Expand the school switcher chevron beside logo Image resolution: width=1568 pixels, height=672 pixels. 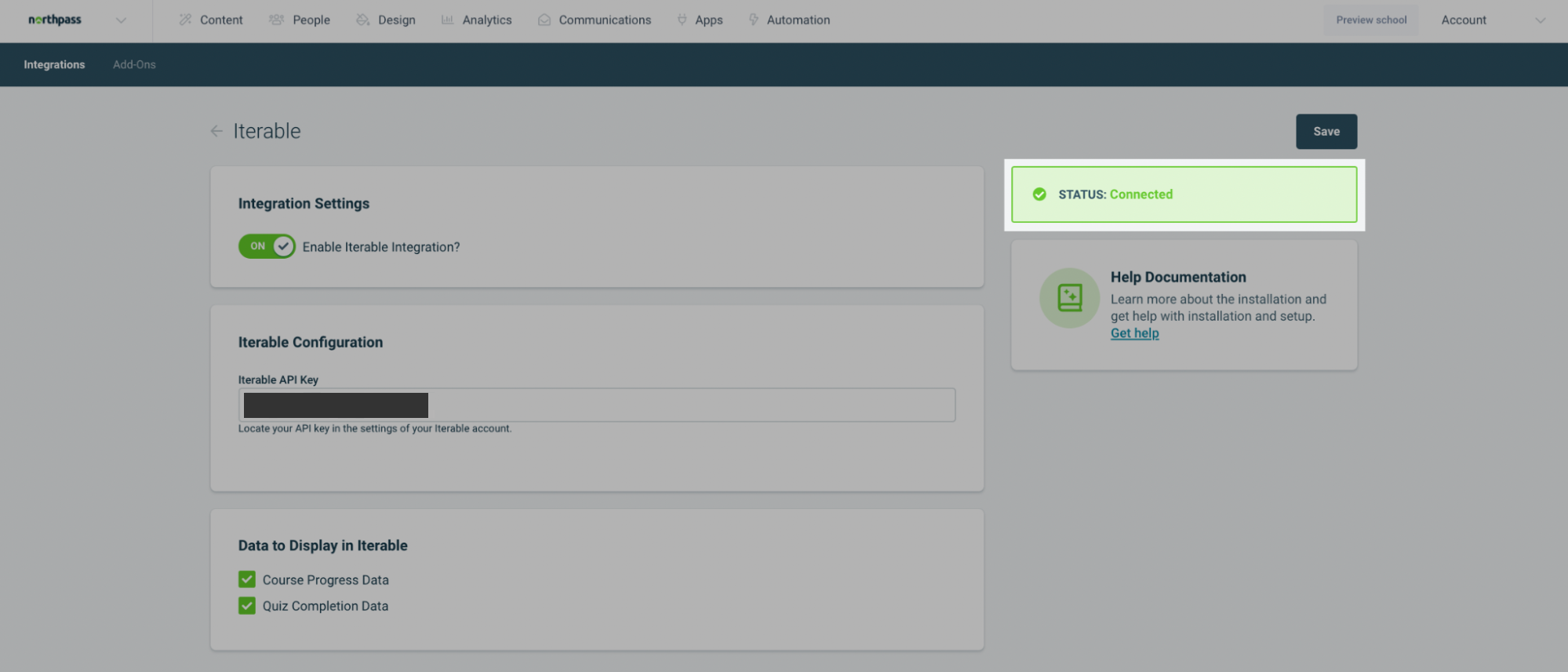pyautogui.click(x=121, y=20)
